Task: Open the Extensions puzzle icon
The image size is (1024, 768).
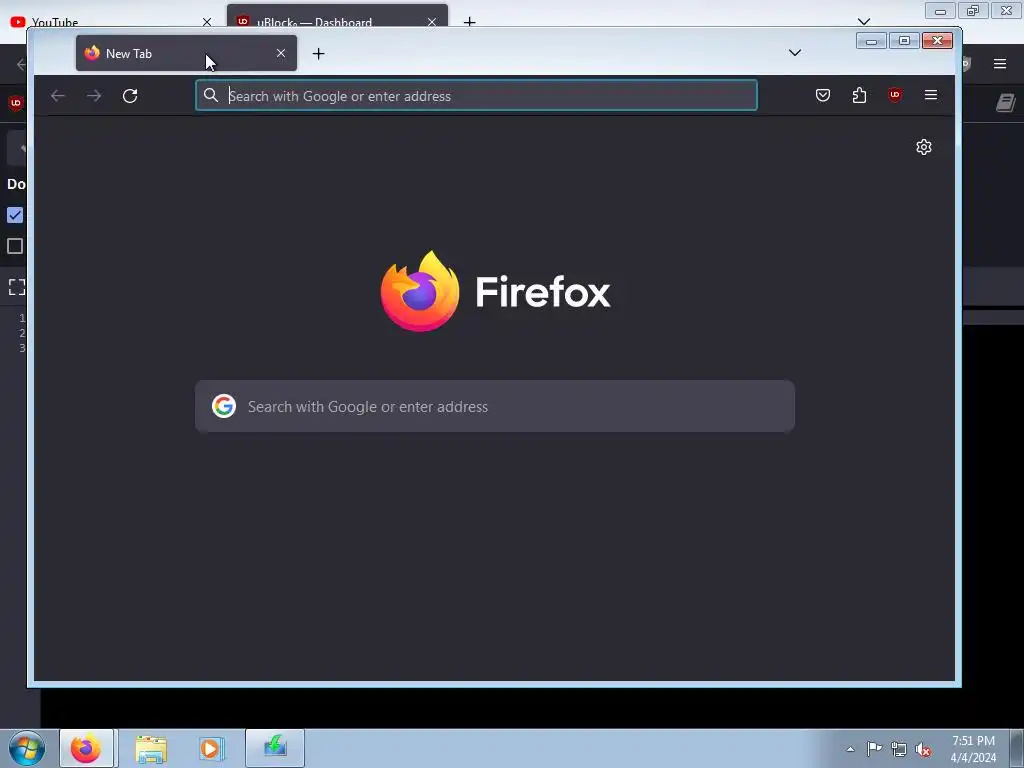Action: 859,95
